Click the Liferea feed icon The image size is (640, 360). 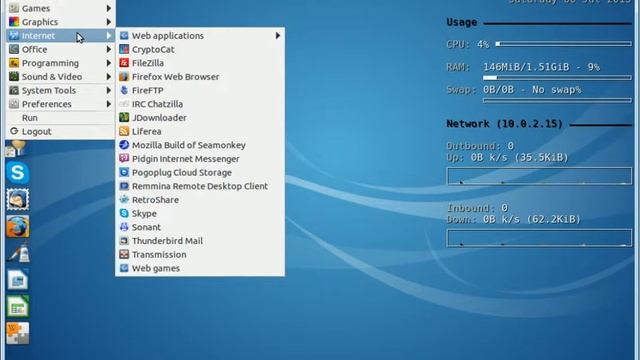[124, 131]
